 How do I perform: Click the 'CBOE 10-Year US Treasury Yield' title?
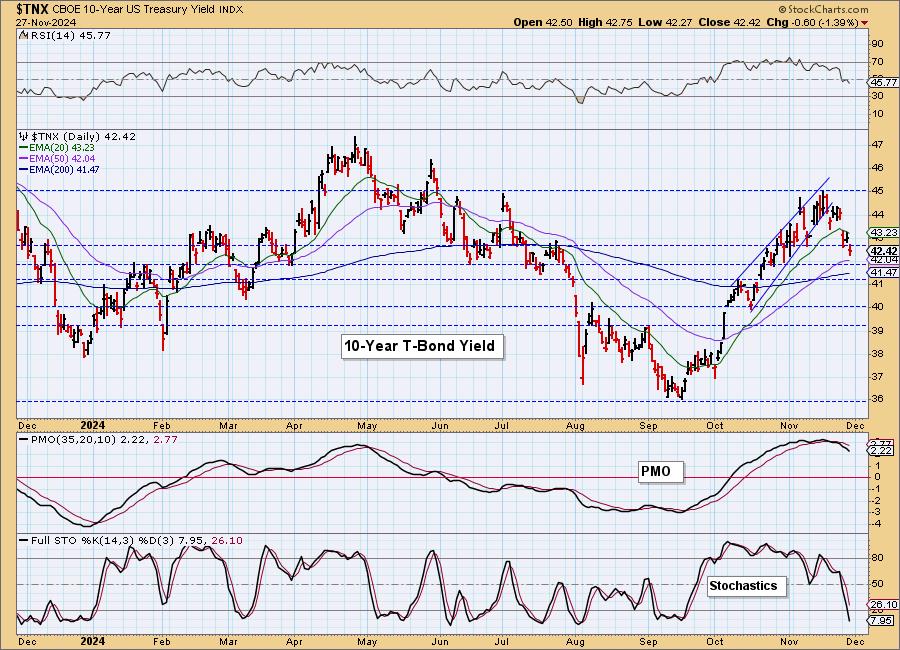point(135,10)
